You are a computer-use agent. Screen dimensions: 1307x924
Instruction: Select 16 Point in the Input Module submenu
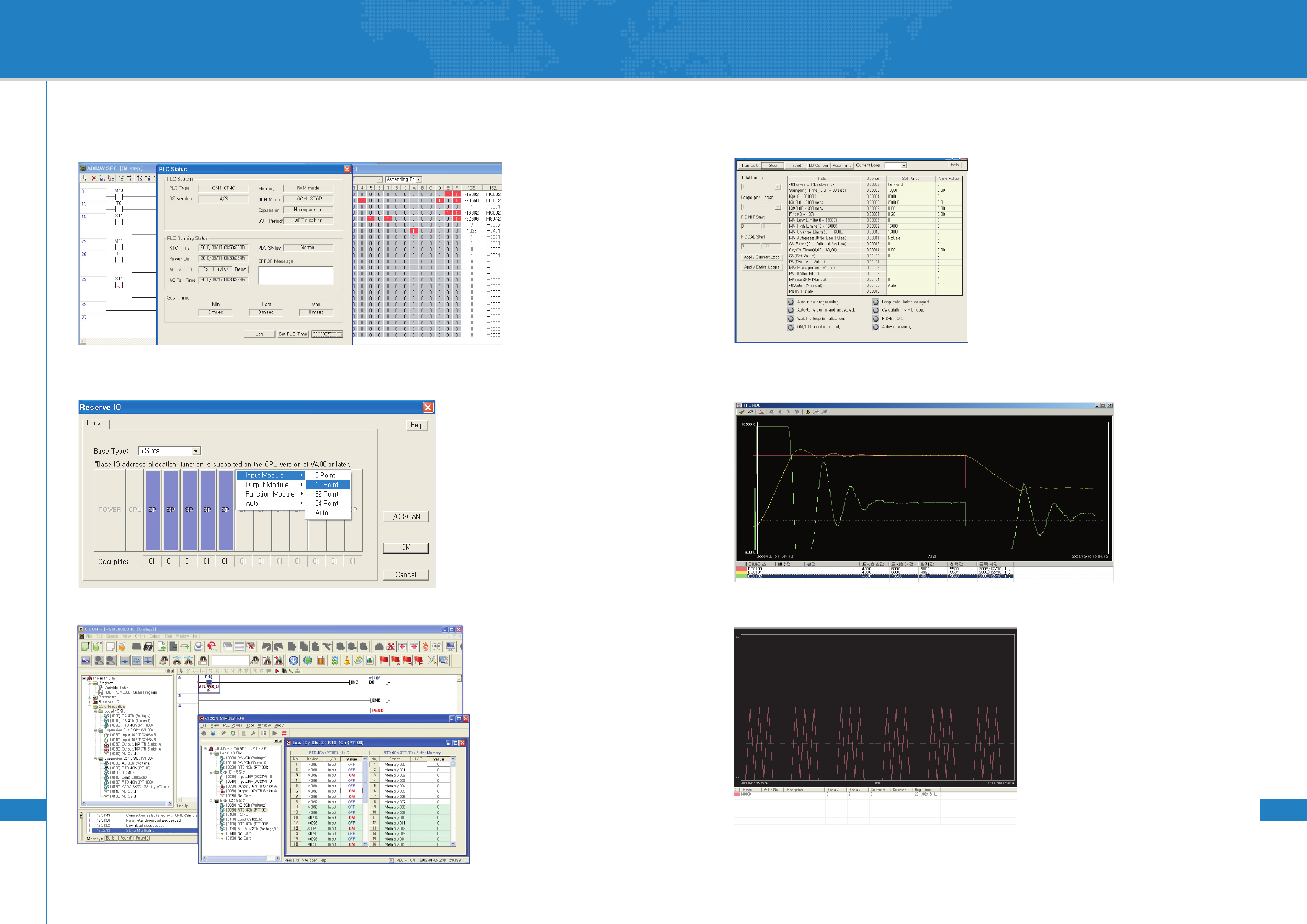(327, 484)
